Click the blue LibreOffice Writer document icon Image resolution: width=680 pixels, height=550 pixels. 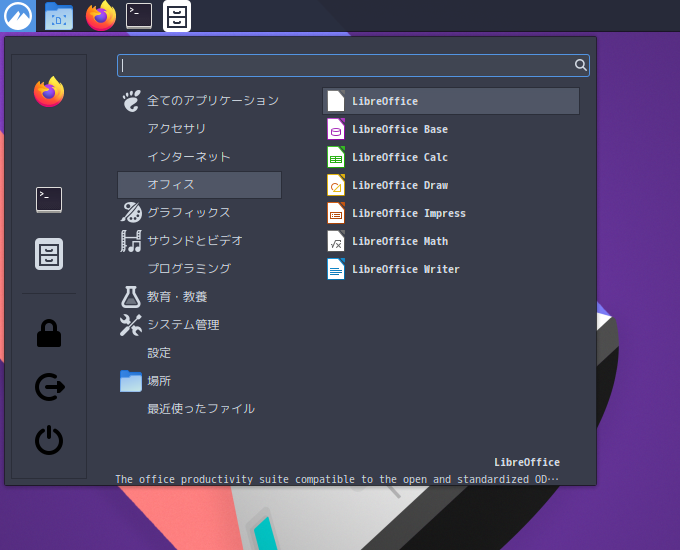click(336, 269)
